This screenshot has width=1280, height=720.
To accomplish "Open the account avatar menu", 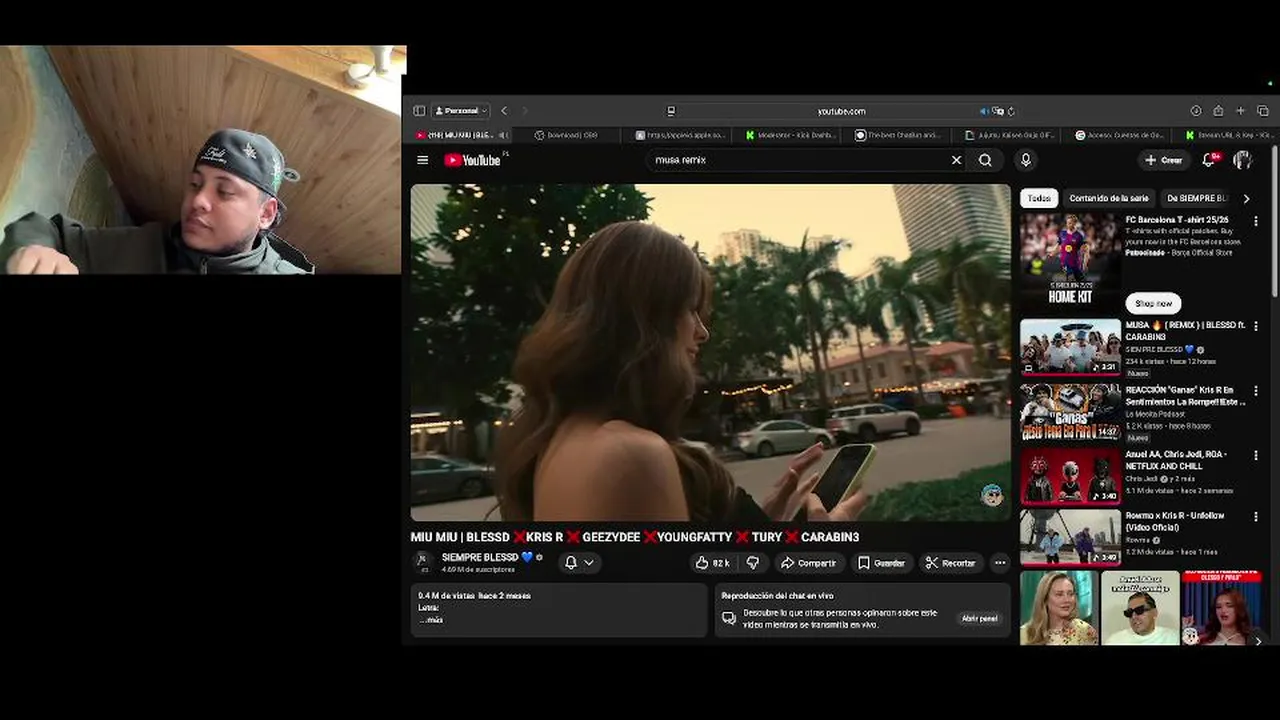I will click(x=1243, y=160).
